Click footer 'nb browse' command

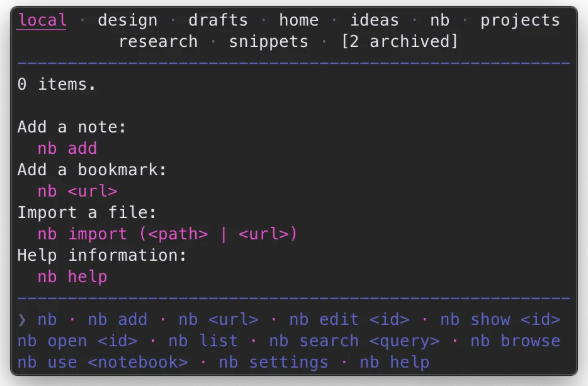[x=515, y=341]
